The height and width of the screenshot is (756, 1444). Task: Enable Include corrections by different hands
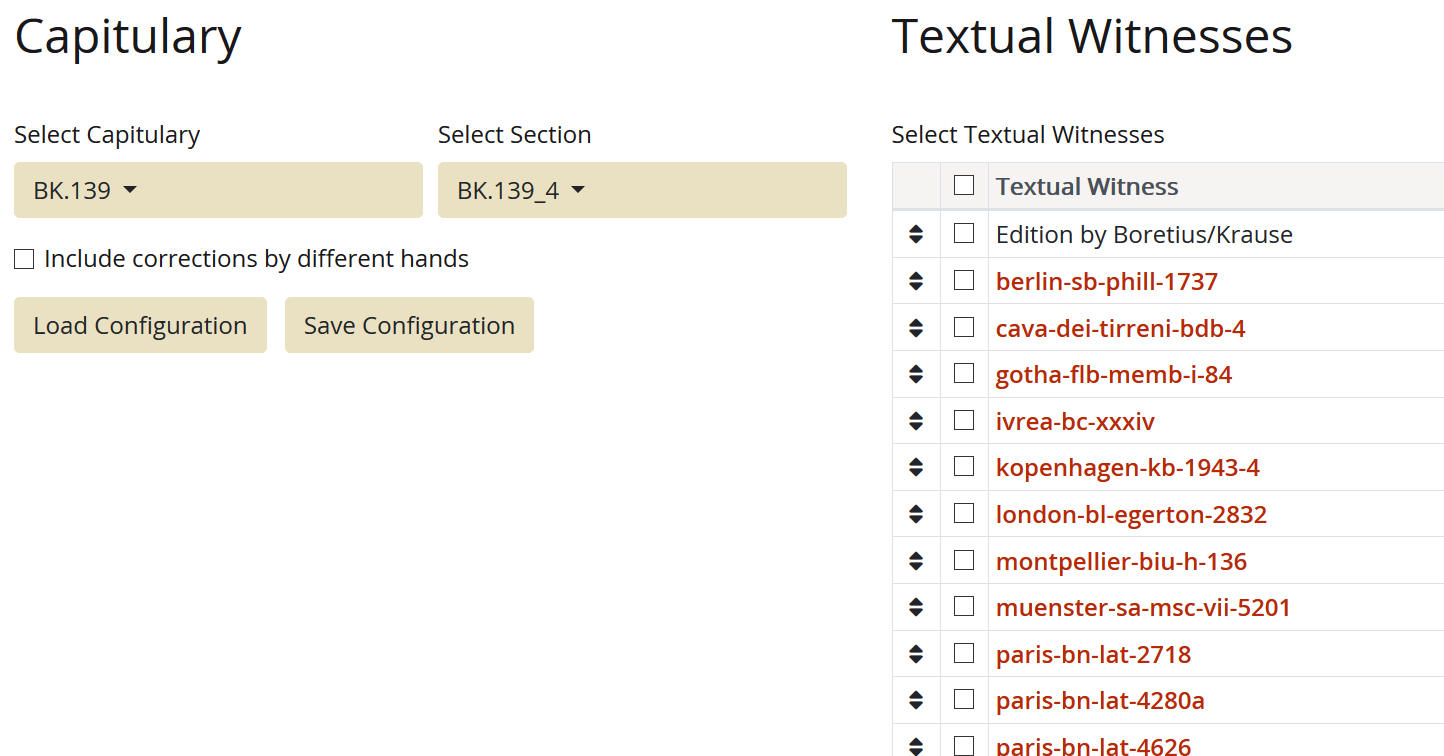coord(24,260)
